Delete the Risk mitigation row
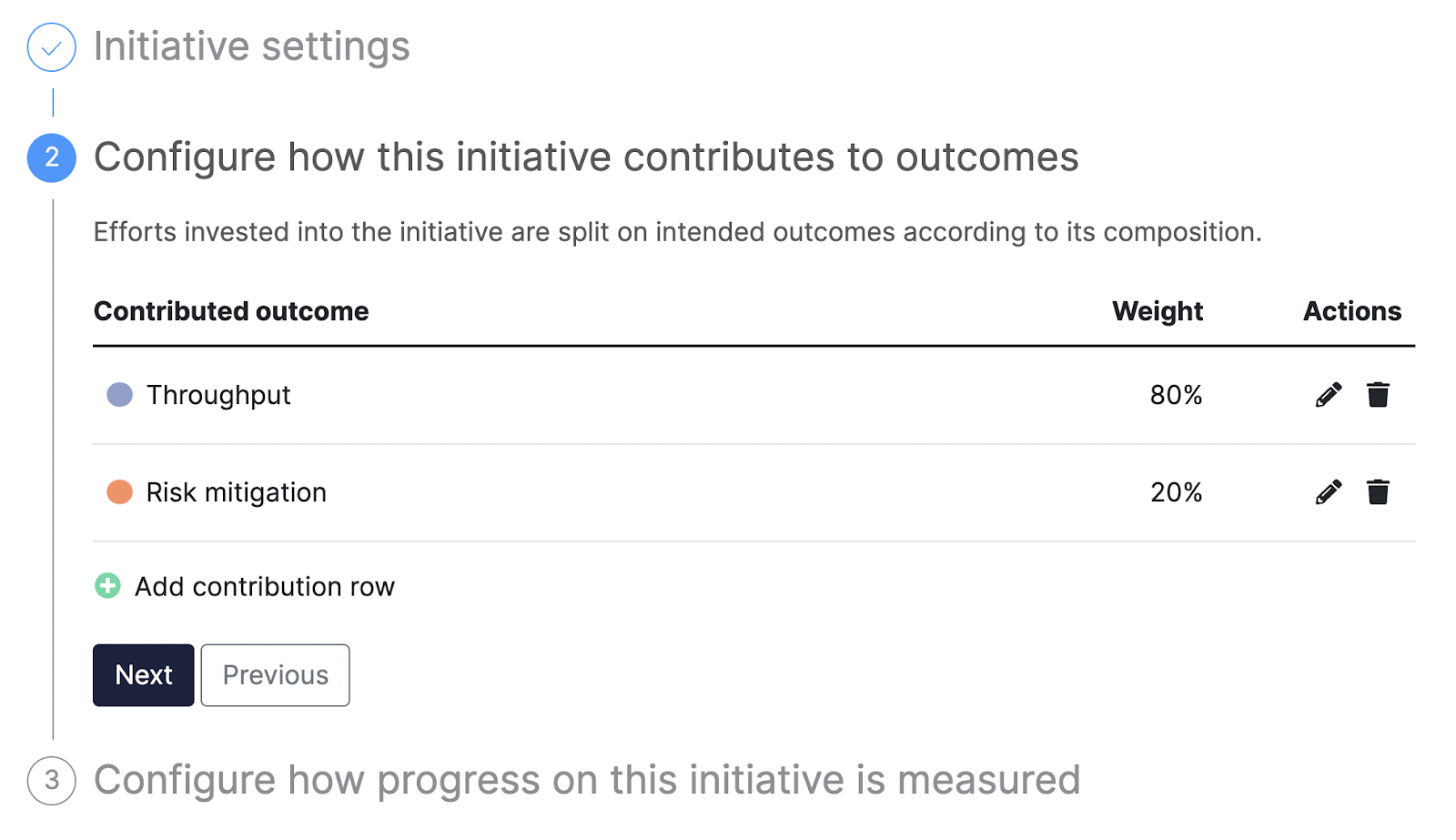The height and width of the screenshot is (840, 1456). (x=1378, y=492)
